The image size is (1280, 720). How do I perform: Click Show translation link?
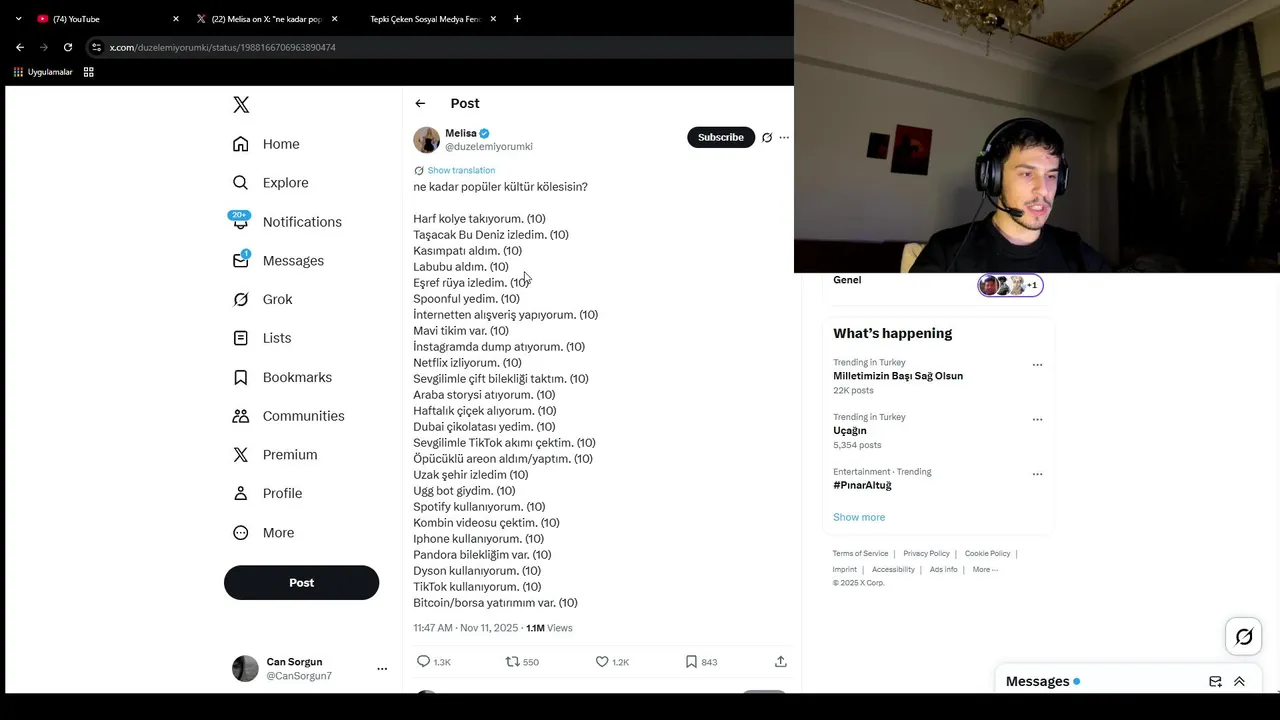click(461, 170)
